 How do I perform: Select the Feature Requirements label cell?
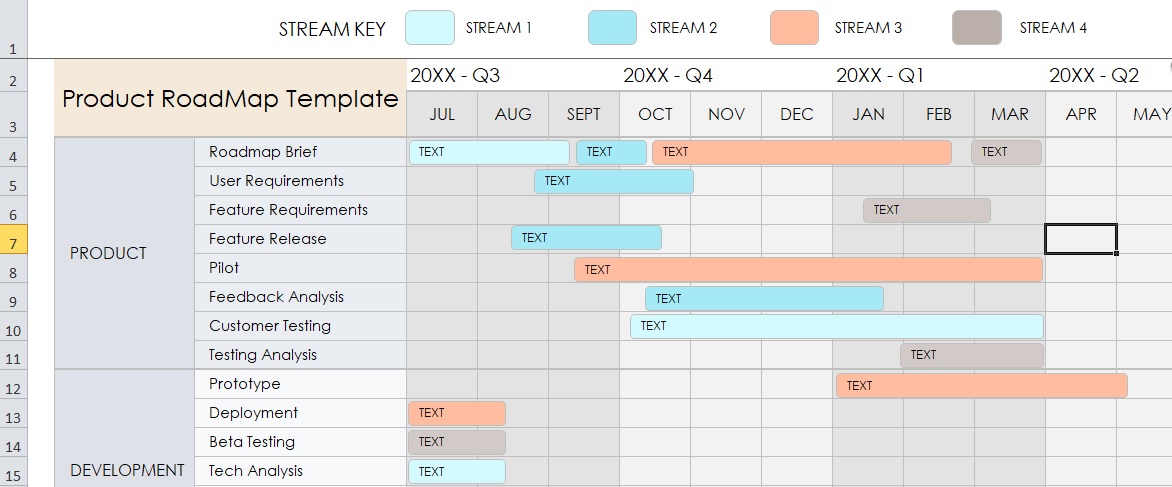[300, 210]
